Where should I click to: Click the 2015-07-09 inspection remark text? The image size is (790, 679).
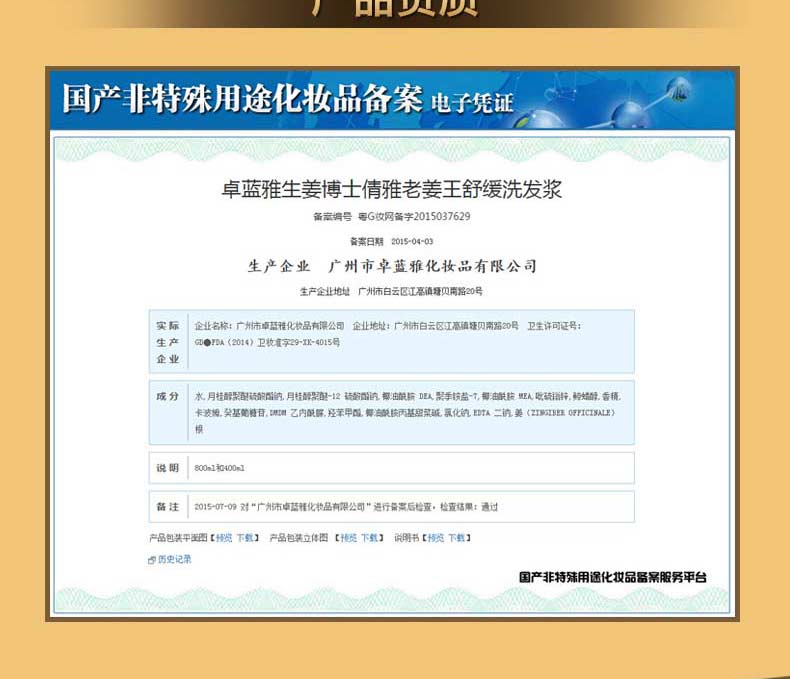coord(346,507)
